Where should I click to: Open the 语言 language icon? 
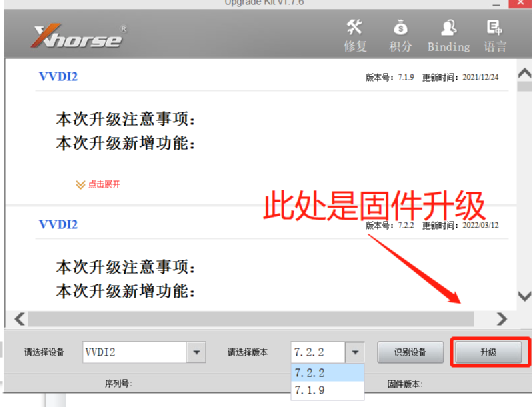point(494,28)
